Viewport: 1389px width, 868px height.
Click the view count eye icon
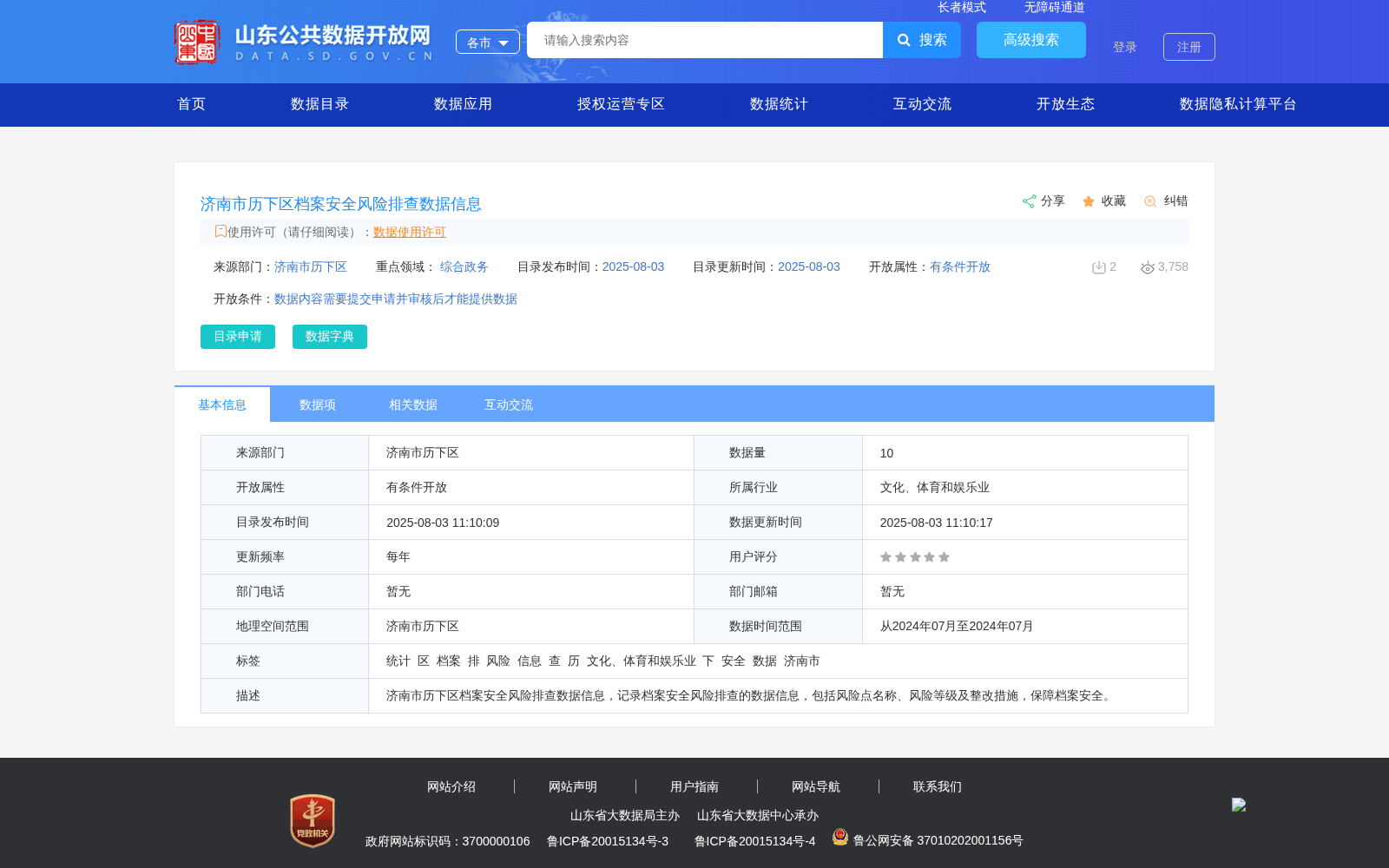pyautogui.click(x=1148, y=267)
